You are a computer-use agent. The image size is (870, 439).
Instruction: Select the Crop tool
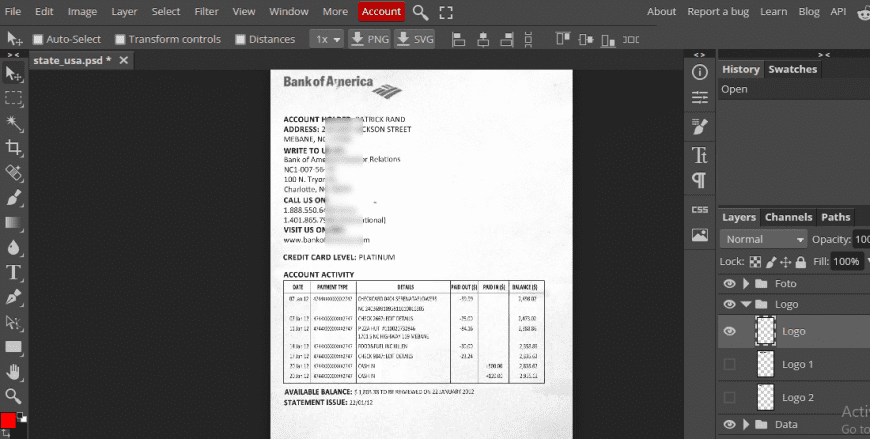point(13,148)
